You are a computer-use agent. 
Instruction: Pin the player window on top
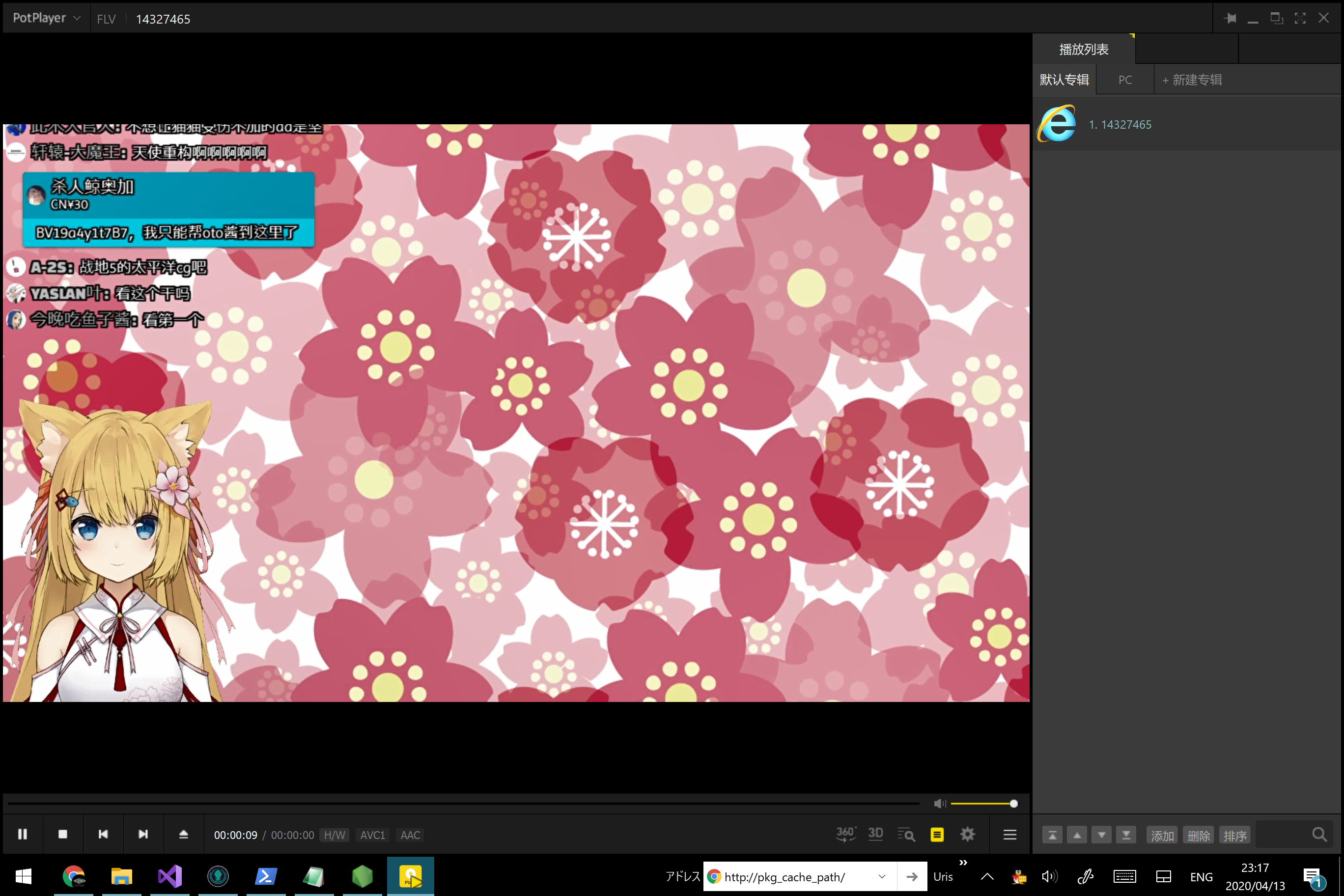pyautogui.click(x=1230, y=18)
